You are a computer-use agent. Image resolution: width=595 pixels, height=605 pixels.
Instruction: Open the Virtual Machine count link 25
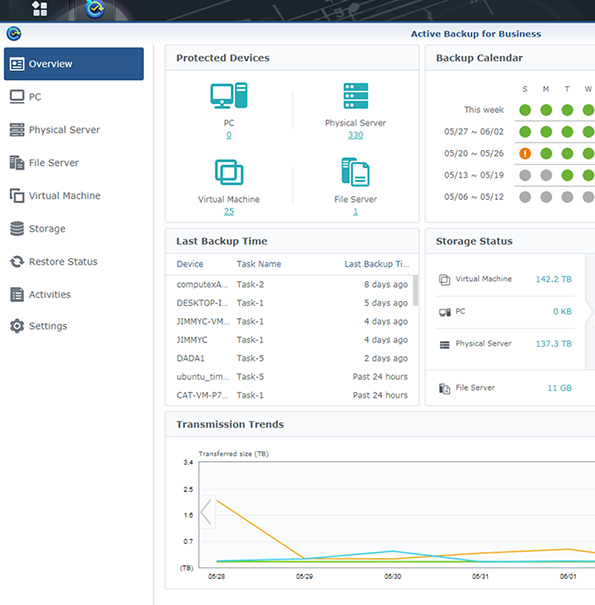[229, 211]
